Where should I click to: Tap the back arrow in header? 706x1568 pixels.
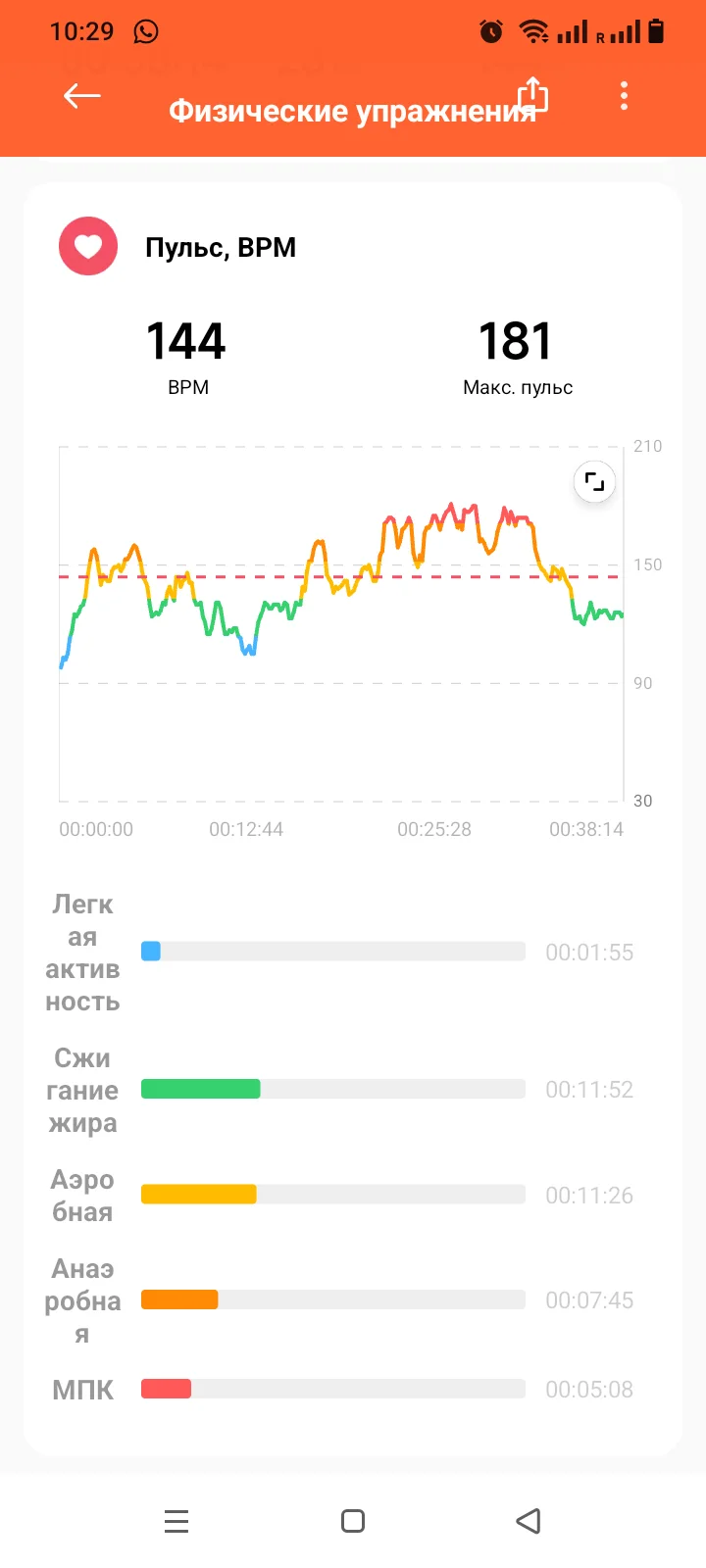coord(82,96)
